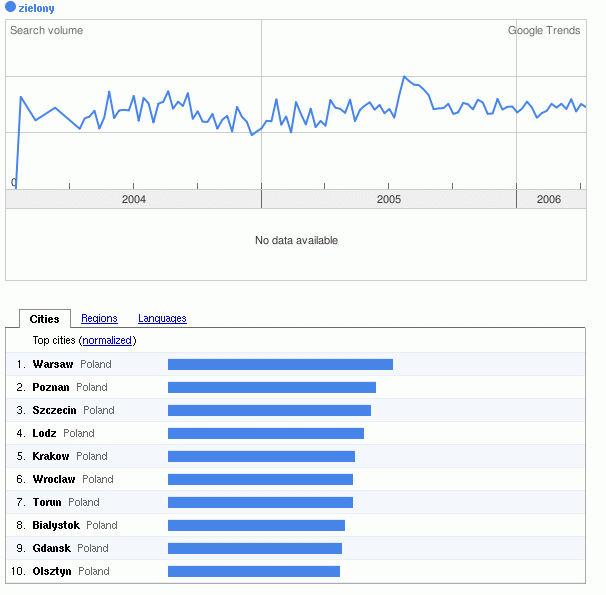Switch to the Languages tab
Screen dimensions: 606x595
pyautogui.click(x=162, y=318)
